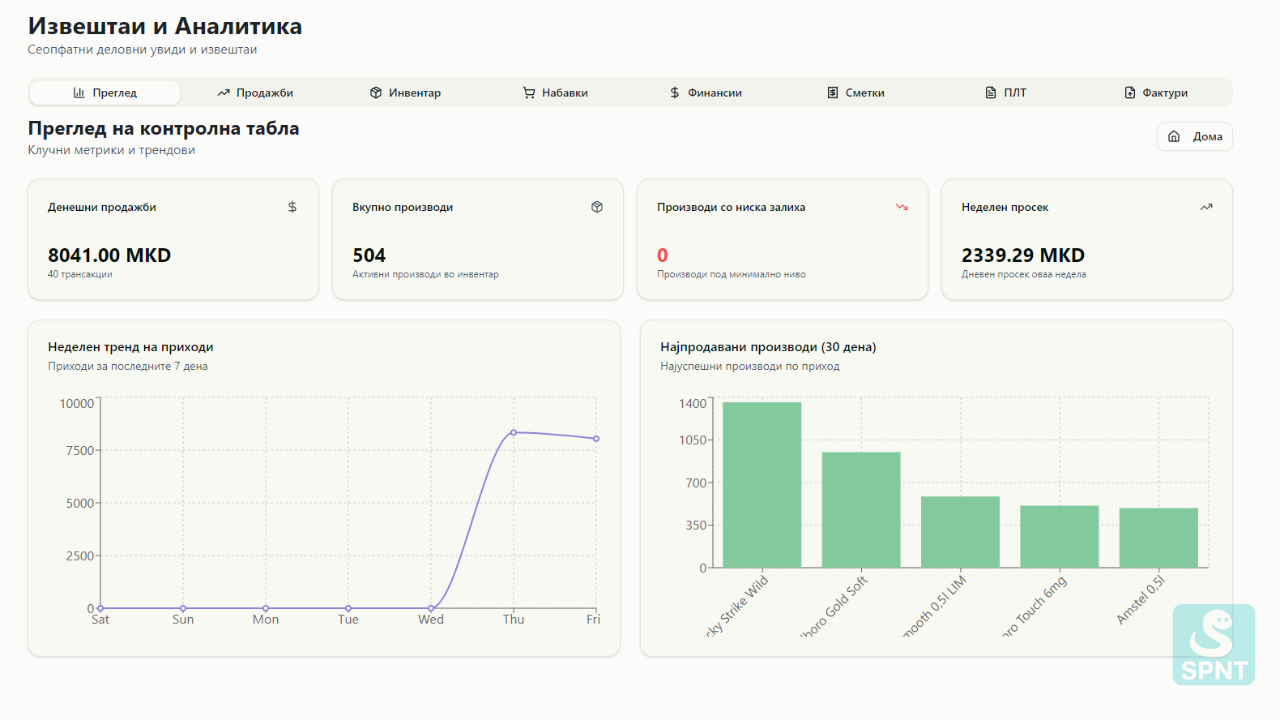
Task: Click the SPNT snake logo badge
Action: click(x=1213, y=645)
